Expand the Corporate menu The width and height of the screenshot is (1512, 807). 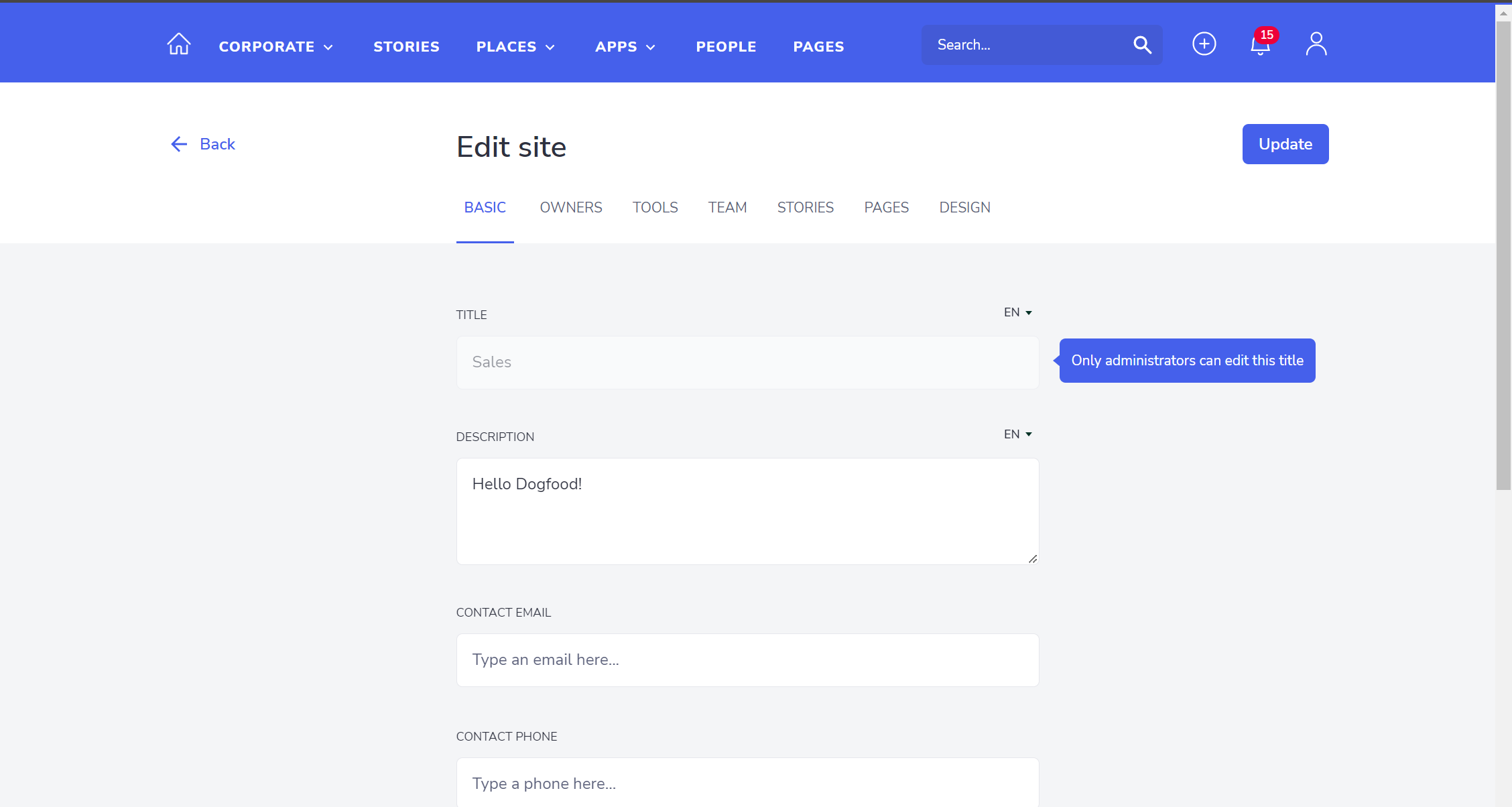(x=275, y=47)
